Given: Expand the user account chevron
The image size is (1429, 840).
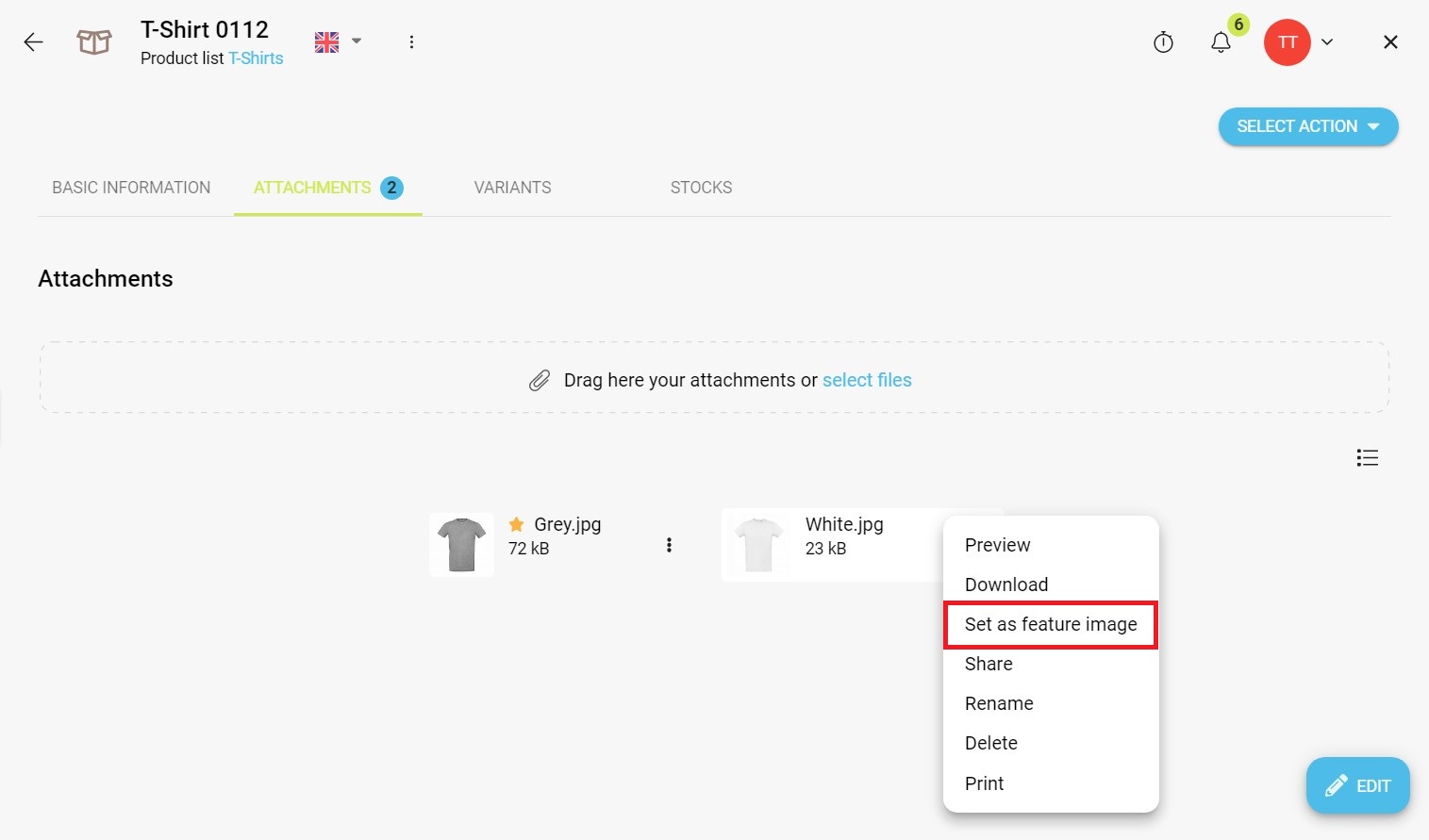Looking at the screenshot, I should coord(1327,41).
